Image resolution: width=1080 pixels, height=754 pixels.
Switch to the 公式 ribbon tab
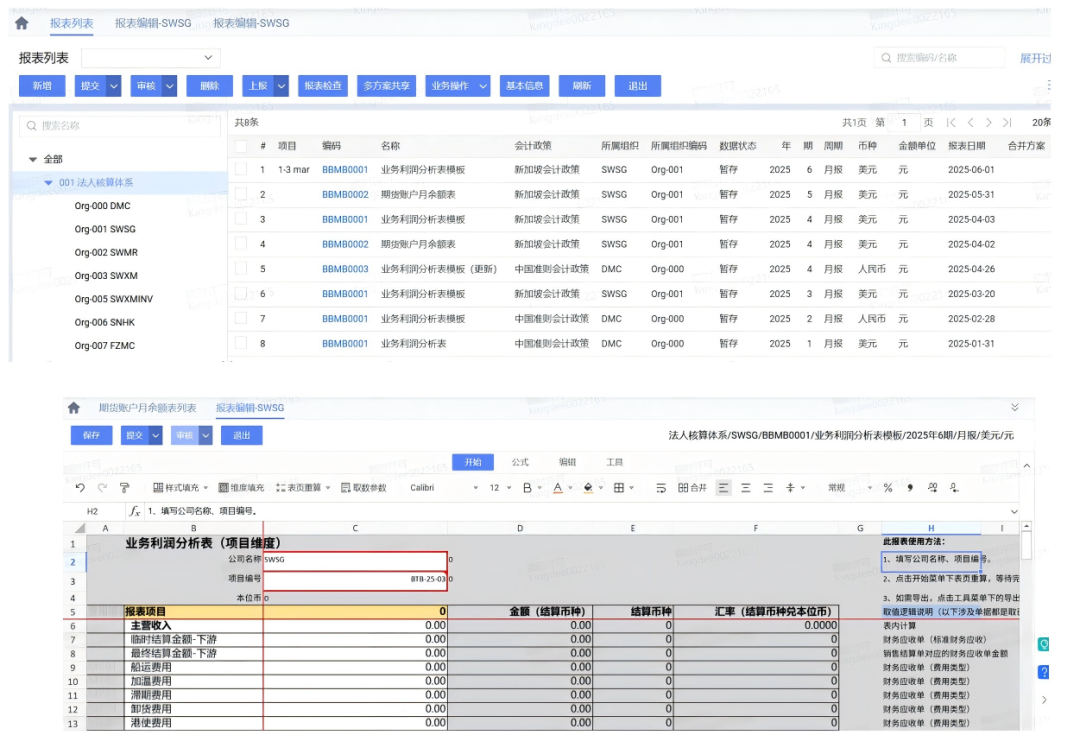click(520, 462)
